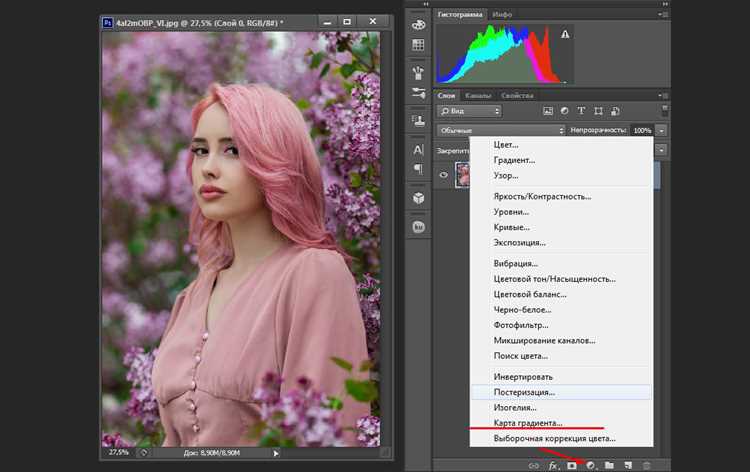Image resolution: width=750 pixels, height=472 pixels.
Task: Click the link layers icon
Action: pyautogui.click(x=534, y=465)
